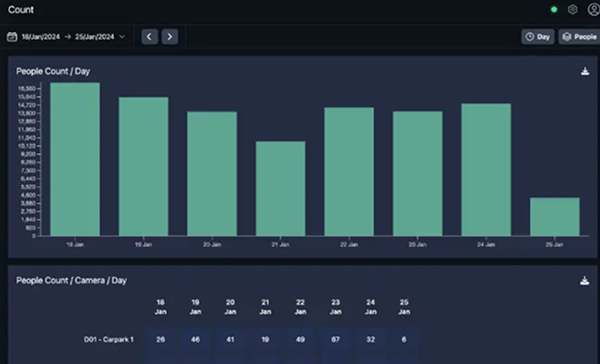600x364 pixels.
Task: Click the Count page title
Action: tap(21, 10)
